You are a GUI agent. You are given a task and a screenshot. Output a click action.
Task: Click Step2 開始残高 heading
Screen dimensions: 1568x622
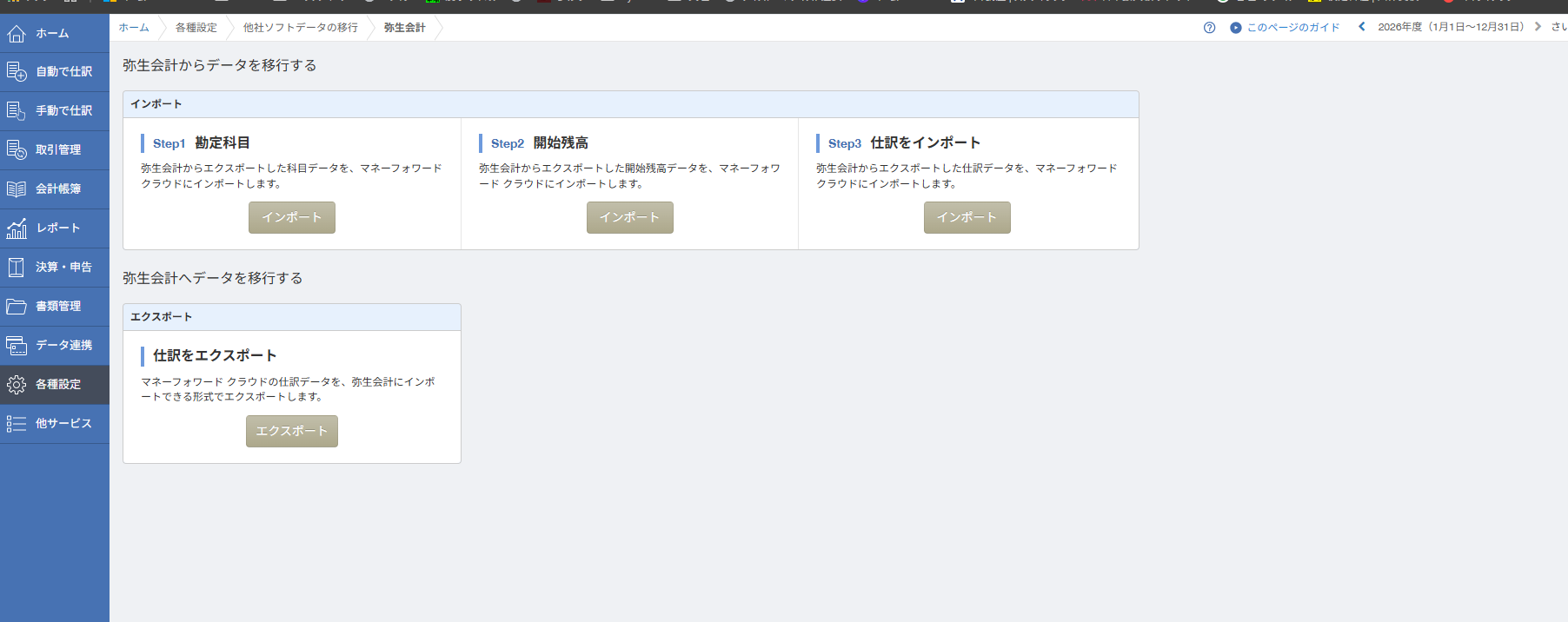pos(540,143)
